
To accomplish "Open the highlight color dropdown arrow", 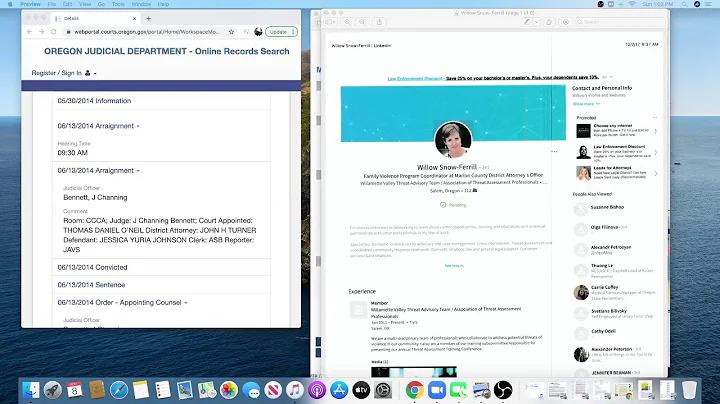I will coord(536,22).
